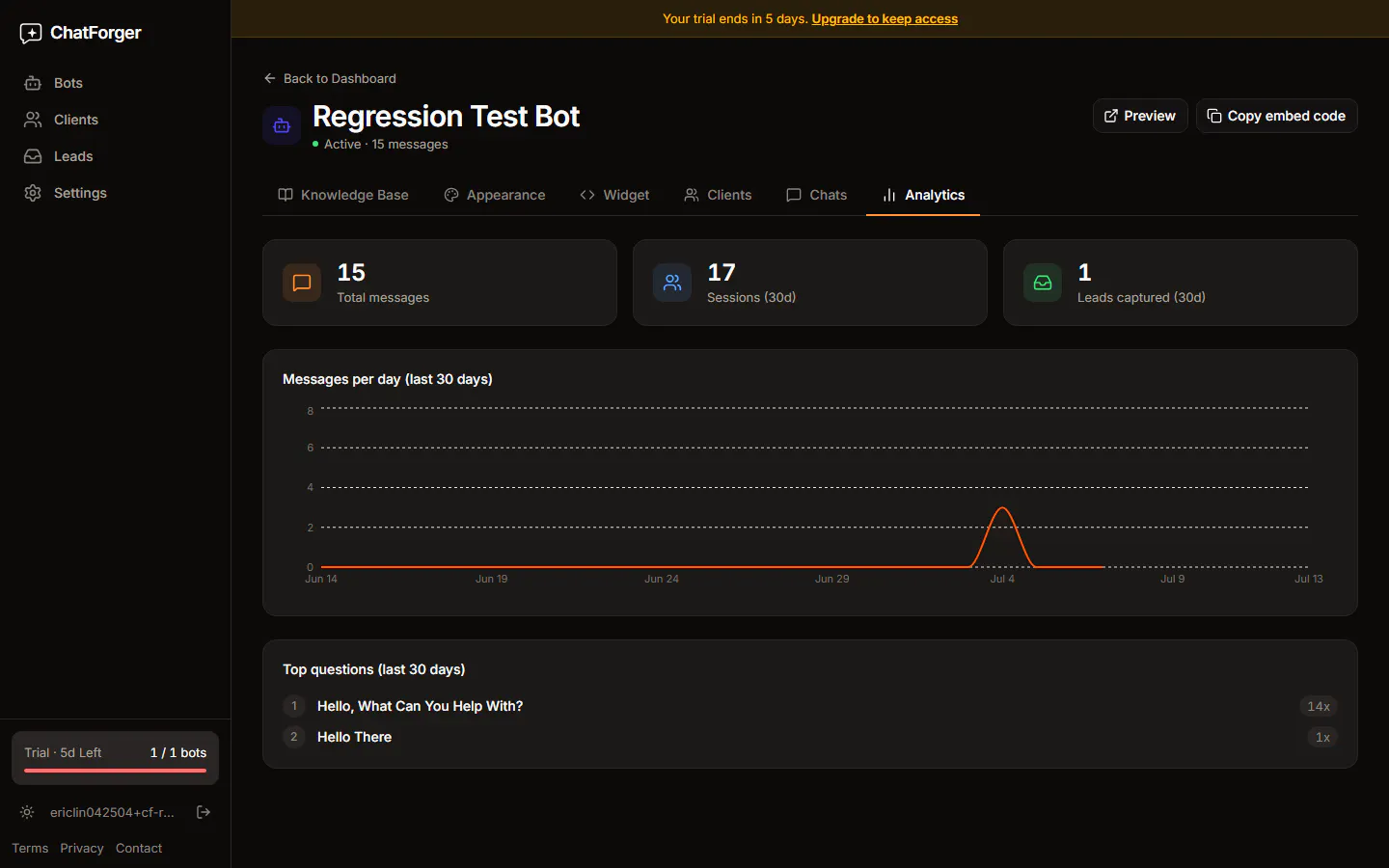1389x868 pixels.
Task: Click the Jun 14 axis label
Action: pos(321,579)
